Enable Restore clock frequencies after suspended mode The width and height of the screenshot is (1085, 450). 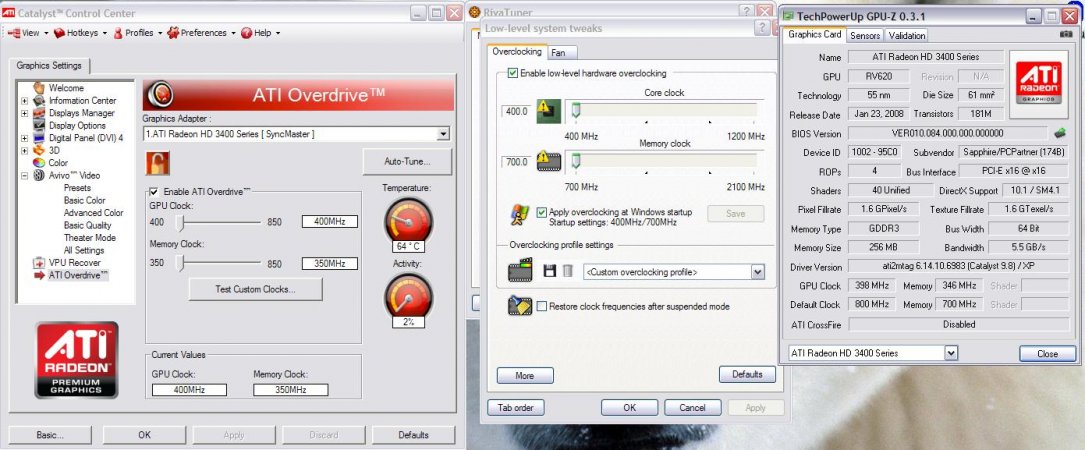(542, 306)
